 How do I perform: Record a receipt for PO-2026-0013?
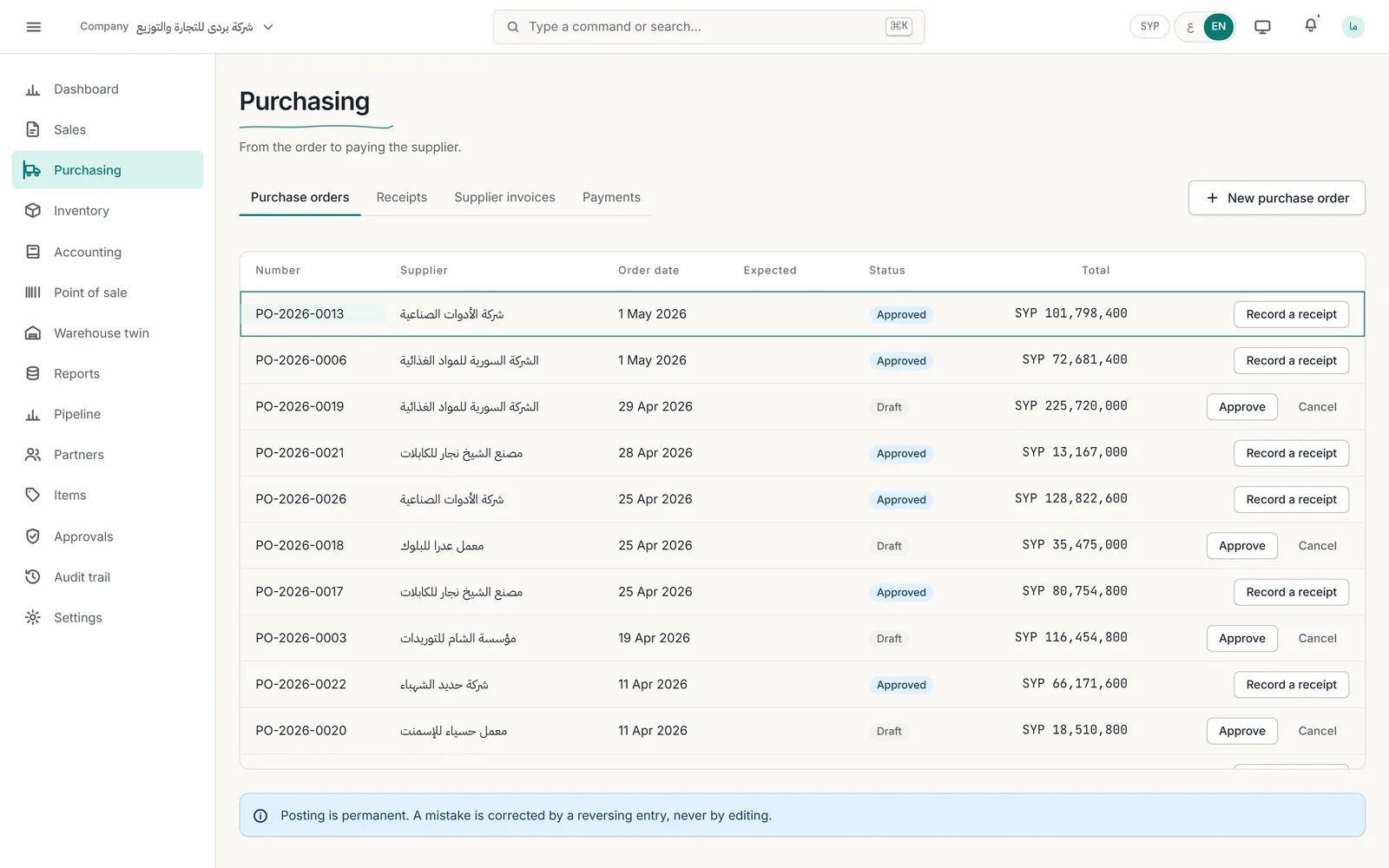point(1291,314)
